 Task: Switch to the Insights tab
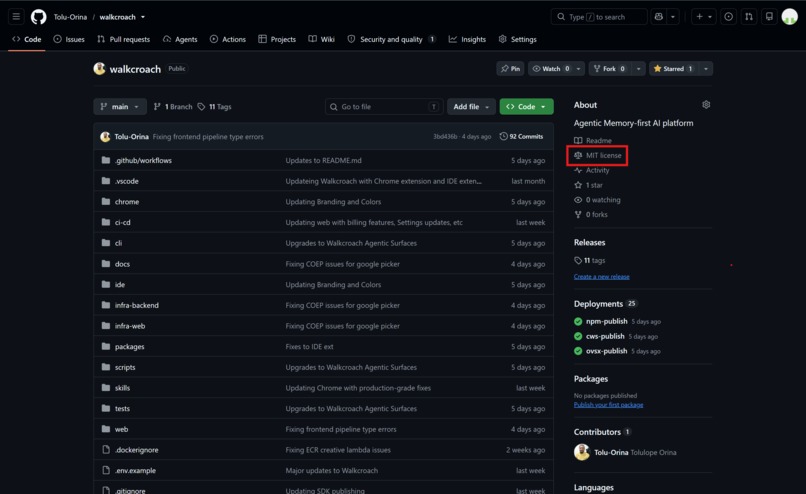pyautogui.click(x=467, y=39)
